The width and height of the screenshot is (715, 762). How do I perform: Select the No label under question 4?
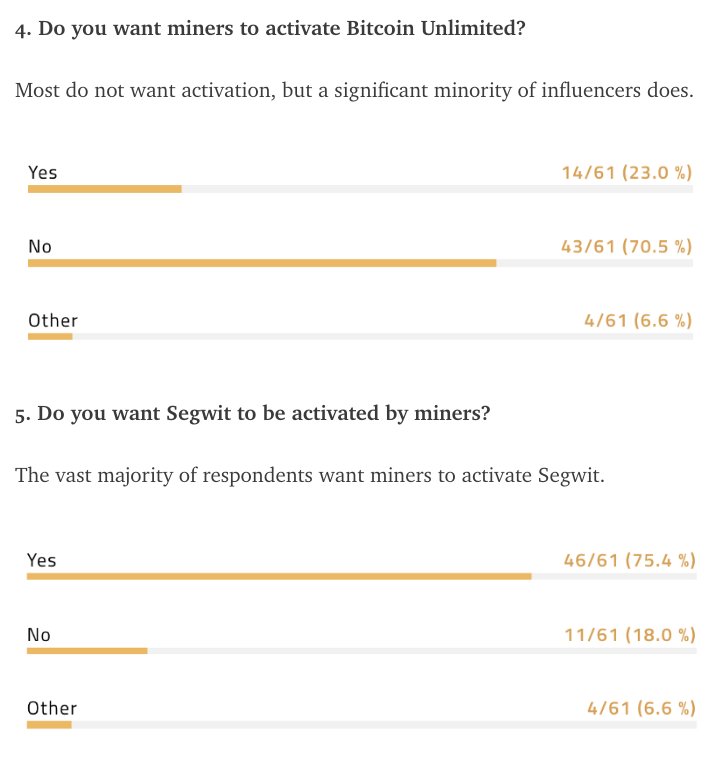pyautogui.click(x=40, y=246)
